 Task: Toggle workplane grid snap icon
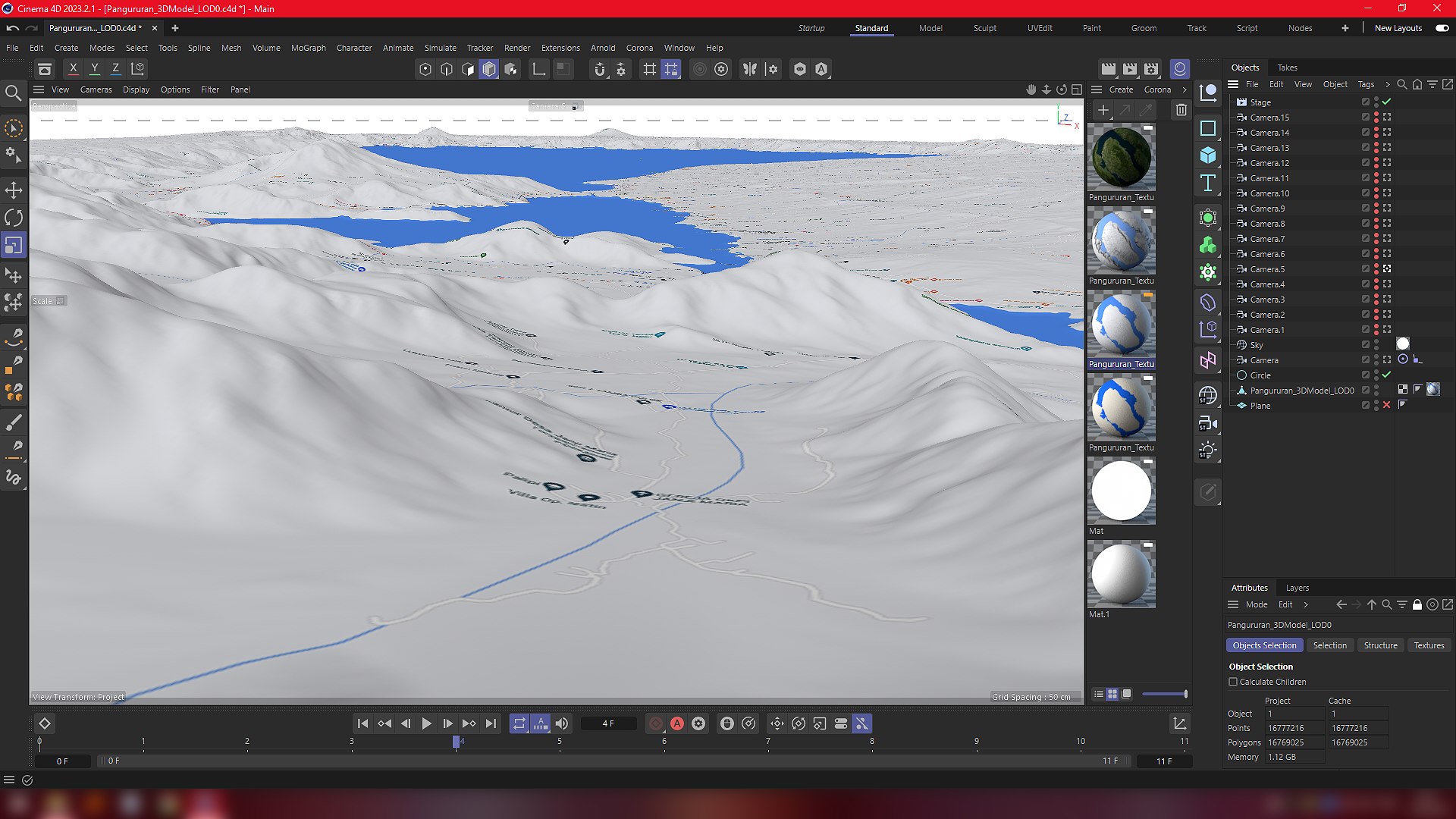tap(650, 69)
